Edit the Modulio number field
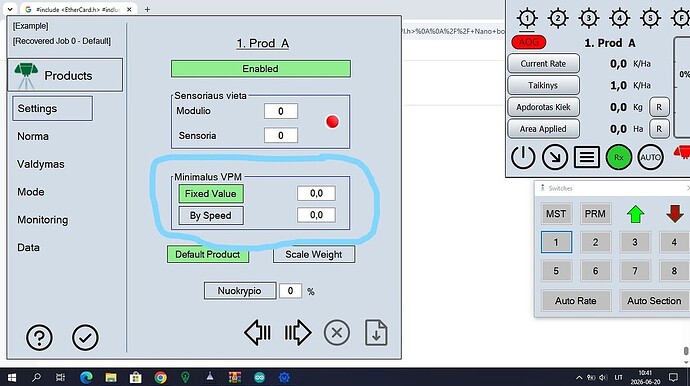This screenshot has height=386, width=690. pos(281,111)
